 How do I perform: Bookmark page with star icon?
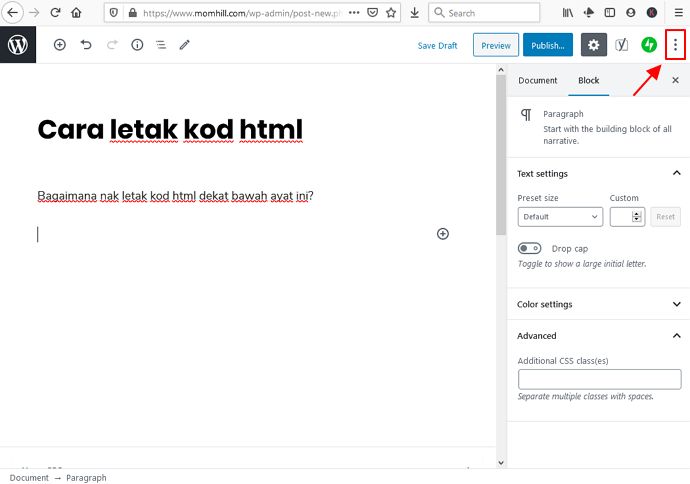pyautogui.click(x=391, y=12)
